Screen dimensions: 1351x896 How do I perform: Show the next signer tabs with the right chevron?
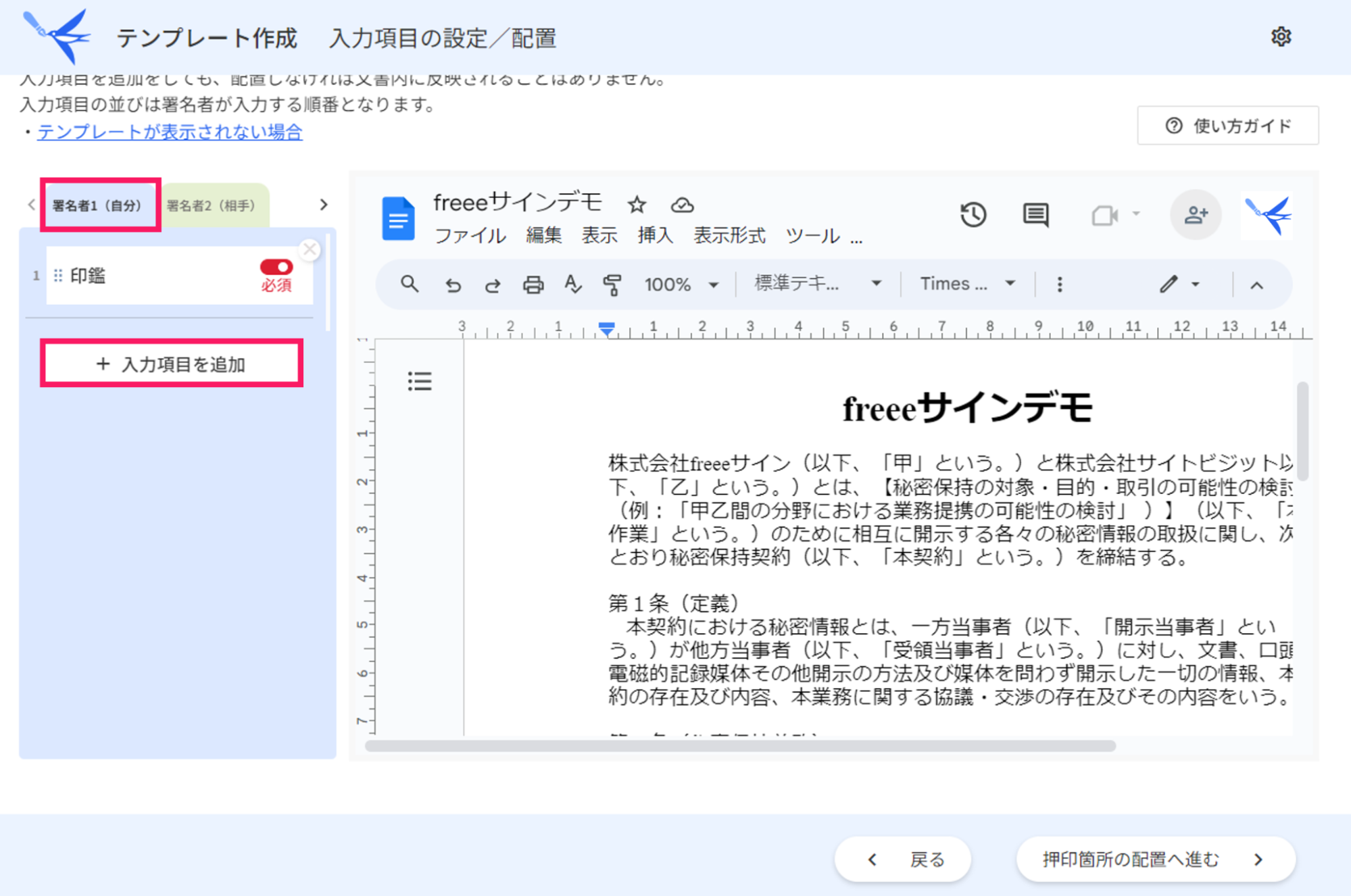click(323, 205)
